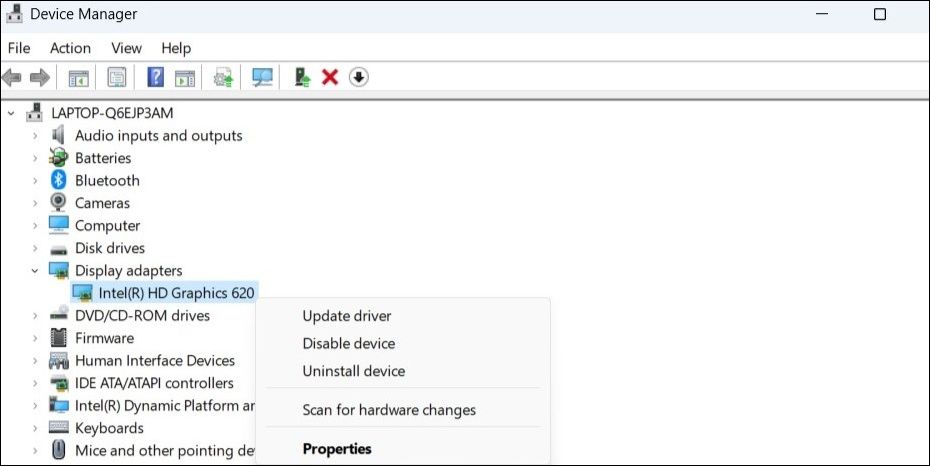Click the Intel HD Graphics 620 device icon

[x=82, y=293]
